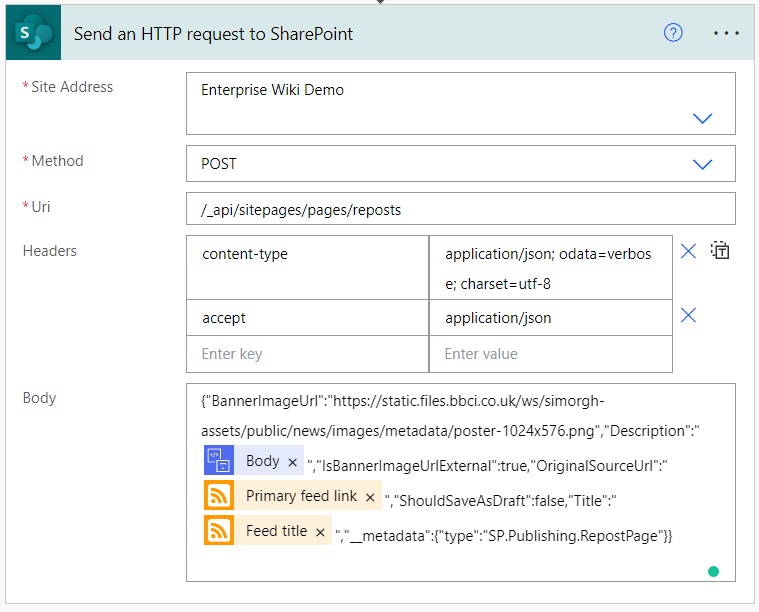
Task: Delete the accept header row
Action: point(688,315)
